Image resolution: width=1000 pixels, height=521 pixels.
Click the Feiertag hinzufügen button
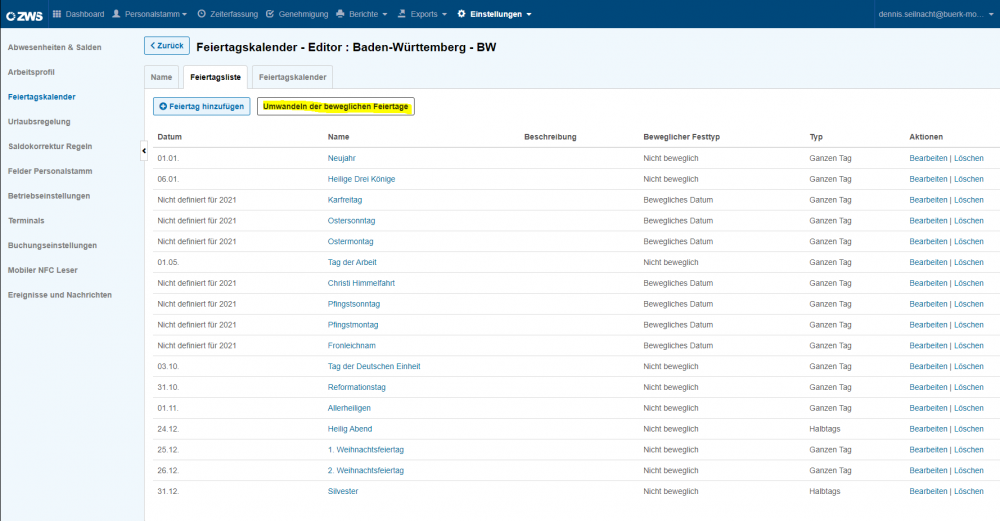[x=202, y=106]
